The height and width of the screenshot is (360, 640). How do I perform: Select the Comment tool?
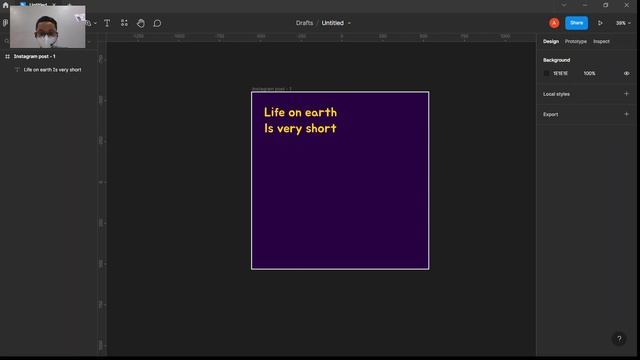pos(157,23)
